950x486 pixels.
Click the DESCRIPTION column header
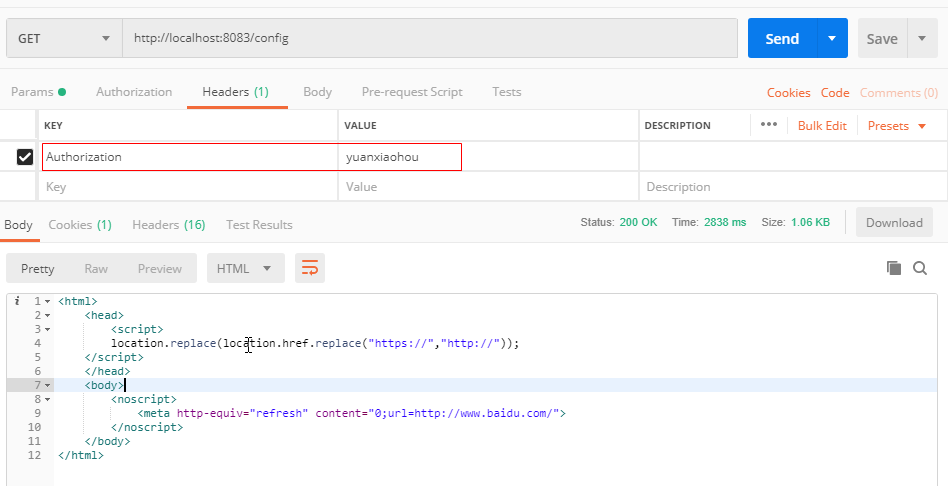[677, 125]
